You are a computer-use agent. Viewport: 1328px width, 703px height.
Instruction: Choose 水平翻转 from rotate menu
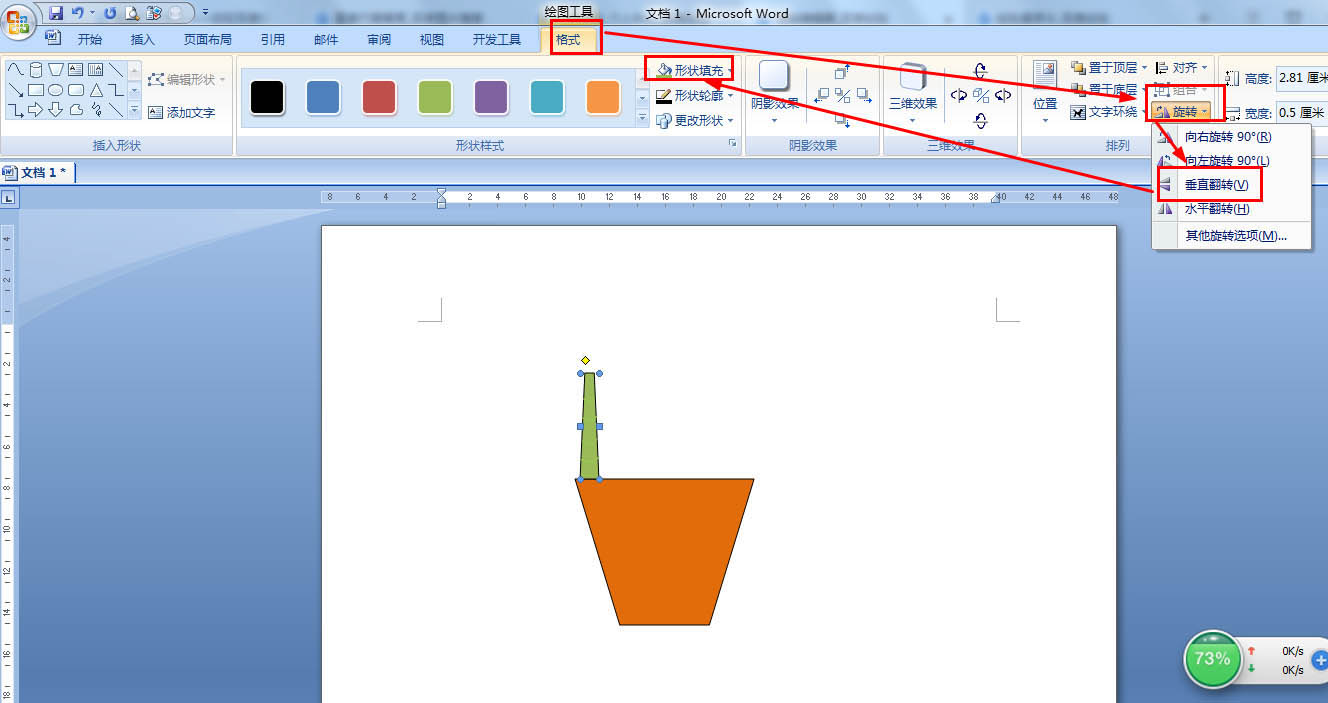1232,209
